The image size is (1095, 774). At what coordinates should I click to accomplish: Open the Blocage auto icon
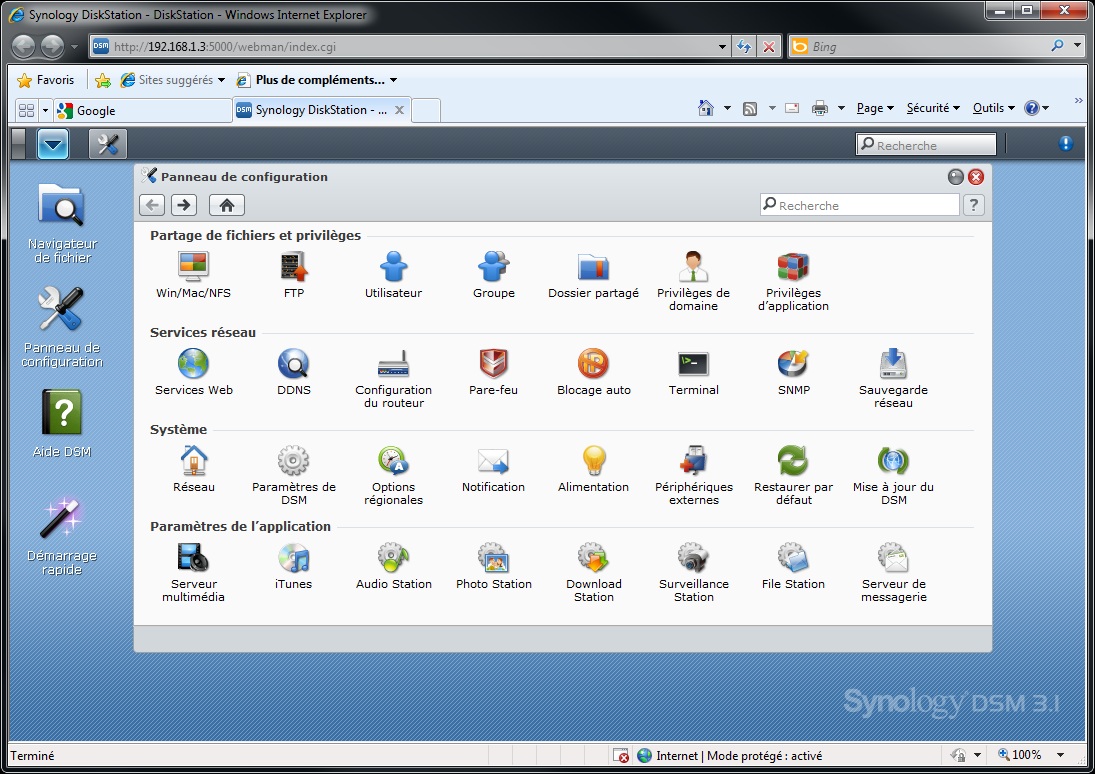coord(594,363)
